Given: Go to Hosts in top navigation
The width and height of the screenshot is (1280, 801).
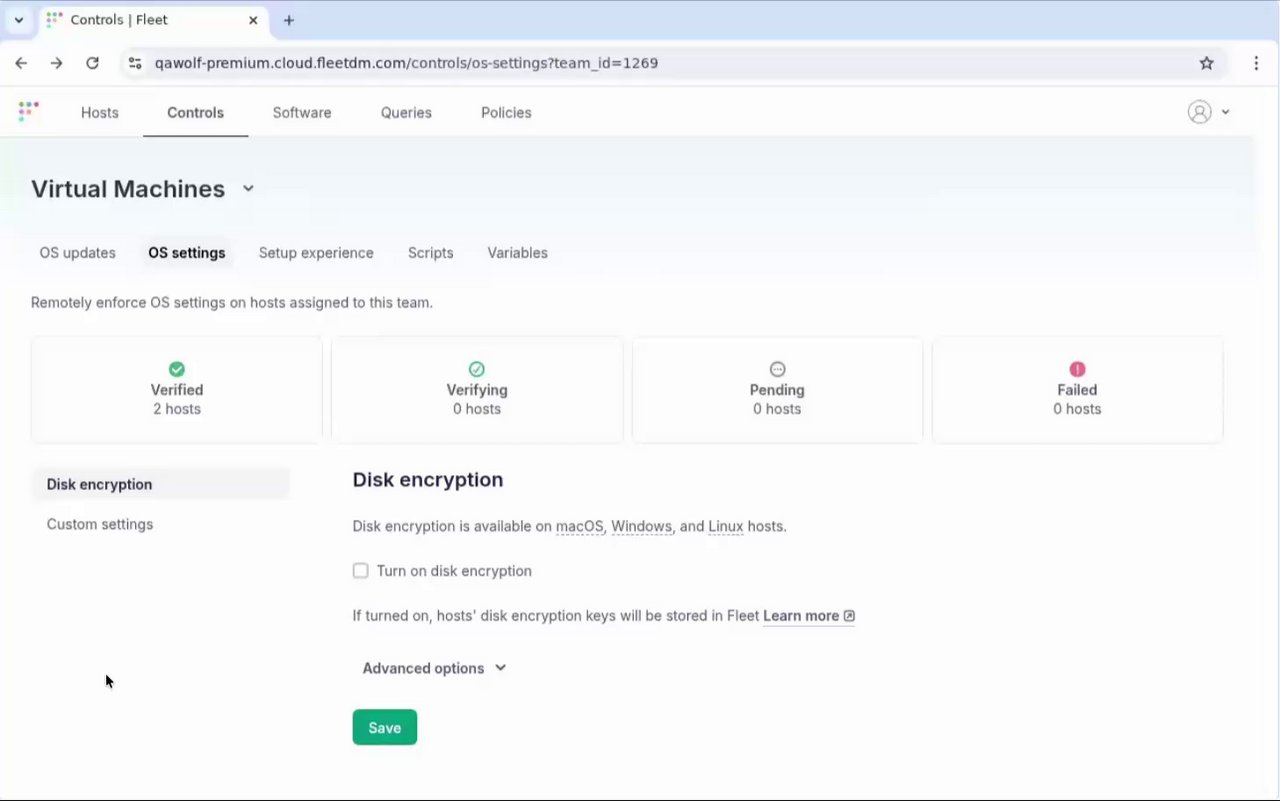Looking at the screenshot, I should pyautogui.click(x=100, y=112).
